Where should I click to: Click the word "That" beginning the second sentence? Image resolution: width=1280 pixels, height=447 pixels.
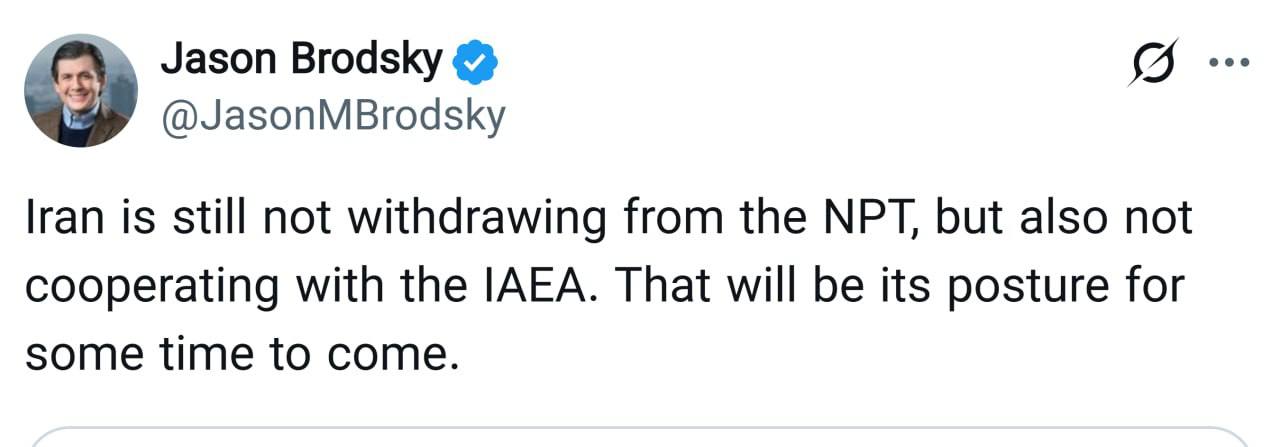[x=657, y=288]
